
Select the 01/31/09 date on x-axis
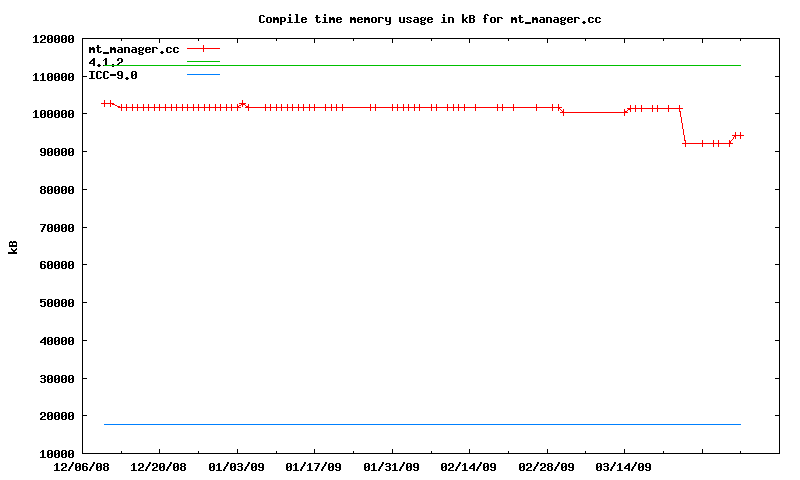tap(392, 467)
